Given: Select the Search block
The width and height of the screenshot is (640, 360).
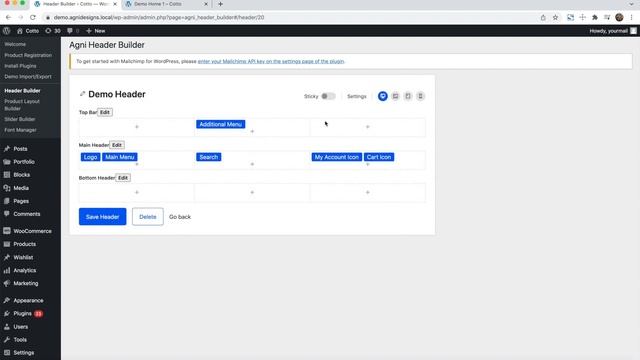Looking at the screenshot, I should pos(209,157).
